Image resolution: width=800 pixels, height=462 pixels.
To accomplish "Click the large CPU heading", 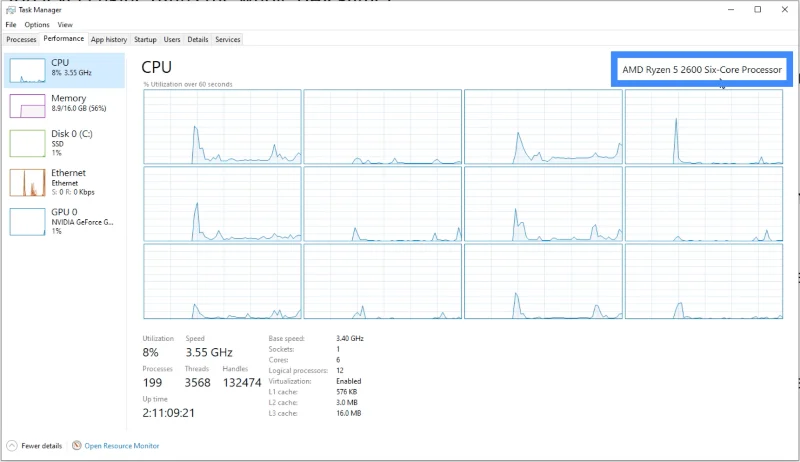I will 157,67.
